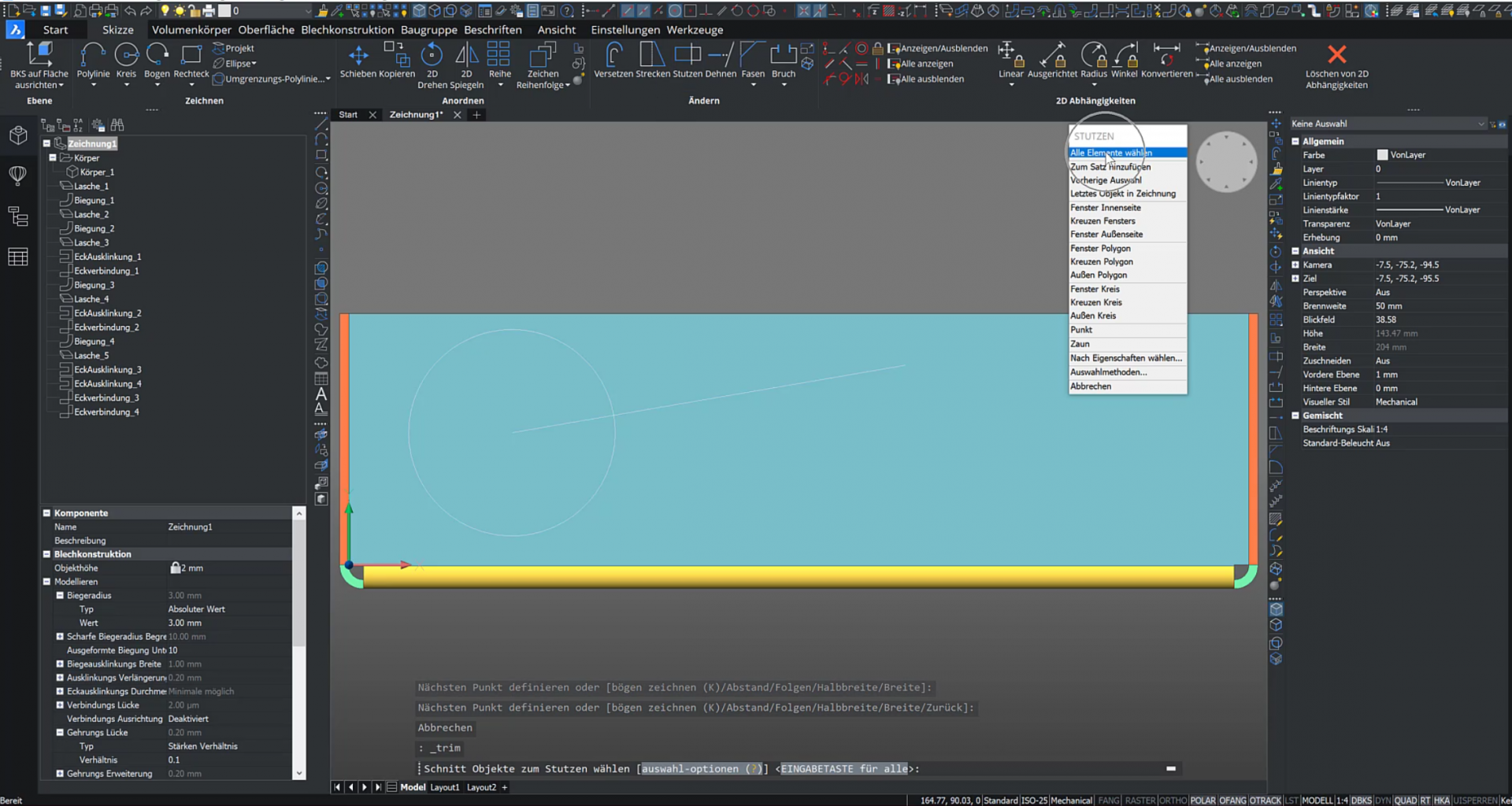Select the Rechteck rectangle tool
1512x806 pixels.
(191, 61)
